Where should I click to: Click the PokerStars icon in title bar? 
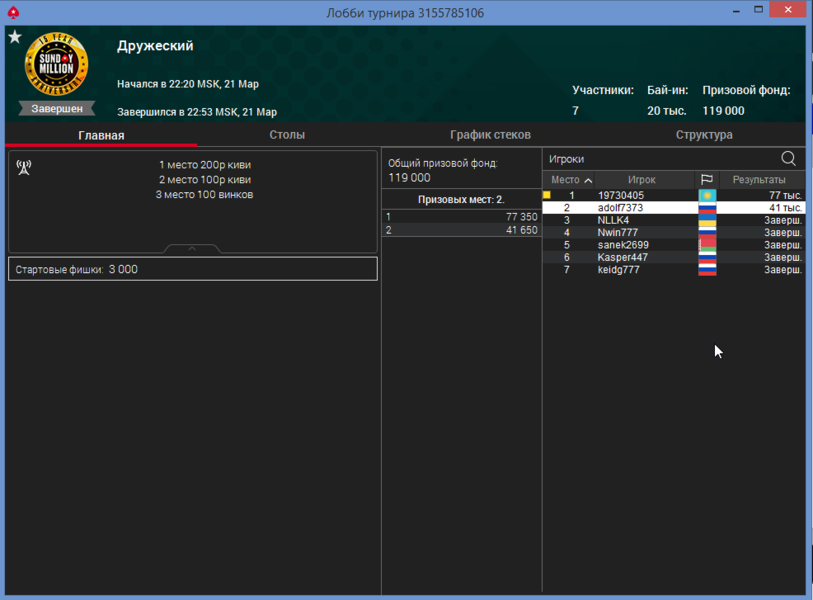click(x=13, y=12)
